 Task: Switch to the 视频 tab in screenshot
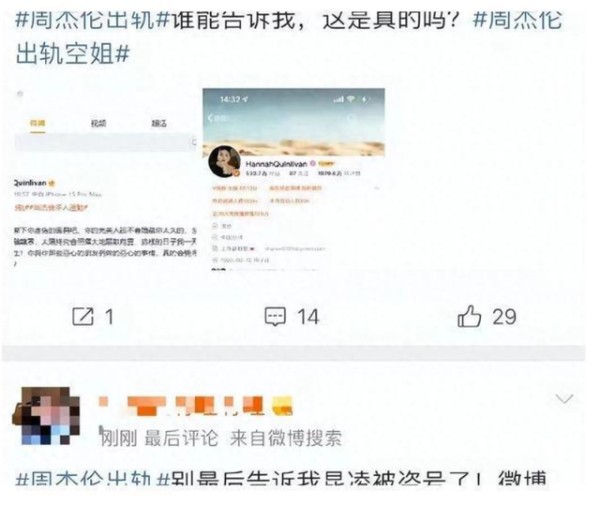98,123
